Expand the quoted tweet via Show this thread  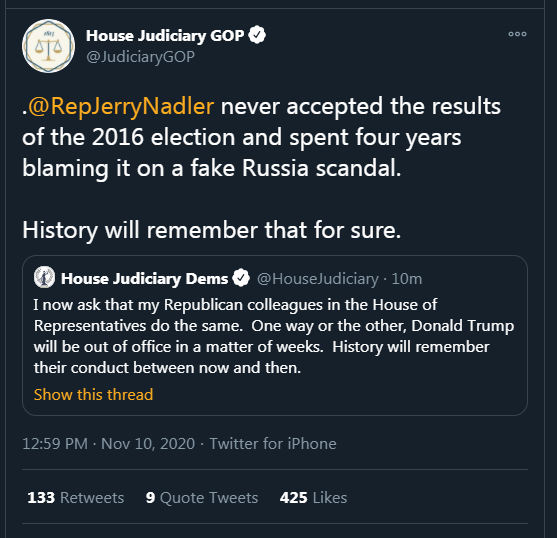point(93,395)
